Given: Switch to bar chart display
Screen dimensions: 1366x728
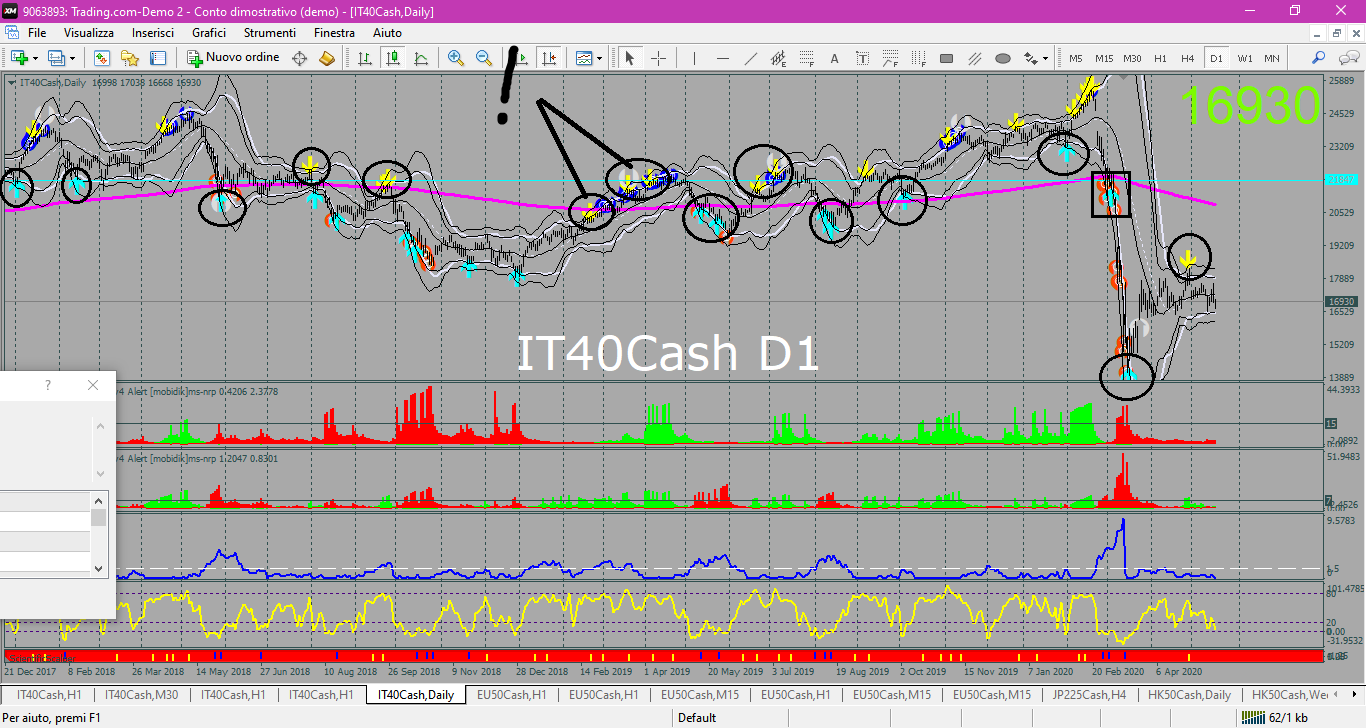Looking at the screenshot, I should (x=365, y=58).
